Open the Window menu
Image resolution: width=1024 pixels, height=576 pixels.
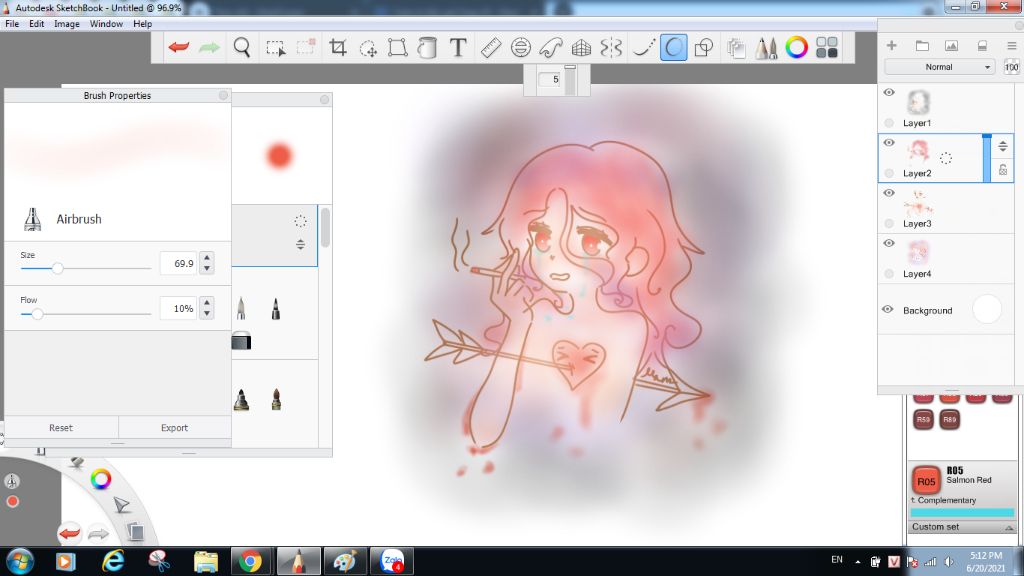tap(106, 24)
